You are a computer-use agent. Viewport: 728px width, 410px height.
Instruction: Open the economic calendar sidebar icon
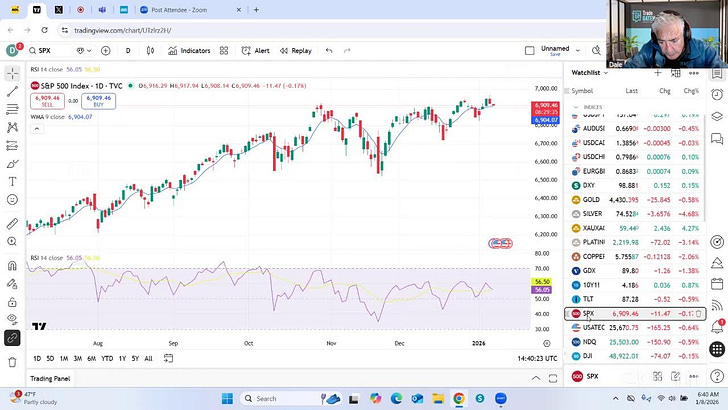coord(717,284)
